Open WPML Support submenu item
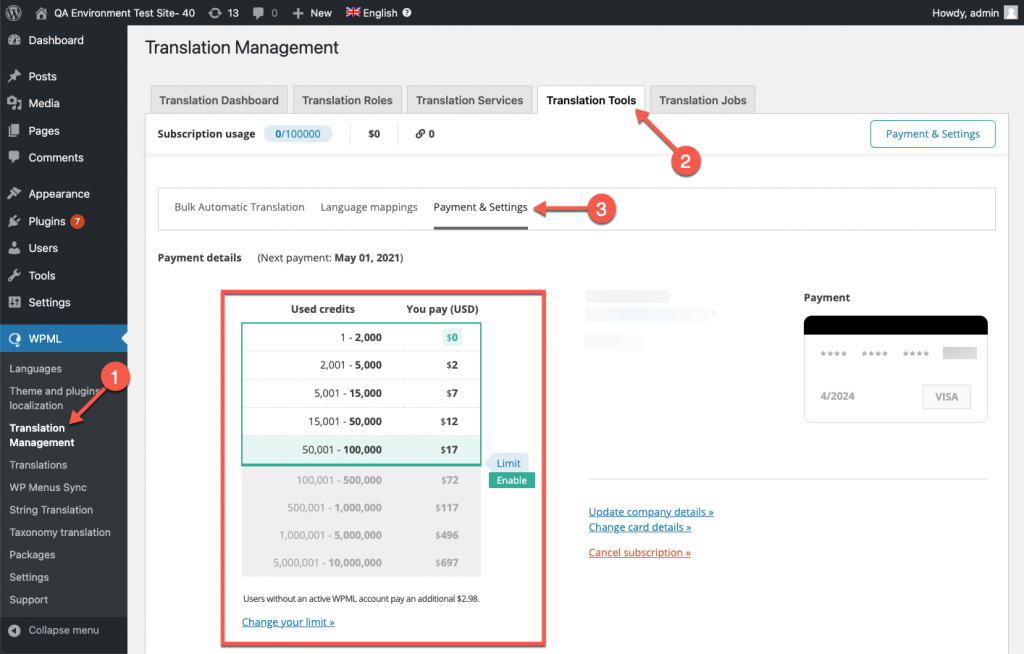The width and height of the screenshot is (1024, 654). coord(29,600)
